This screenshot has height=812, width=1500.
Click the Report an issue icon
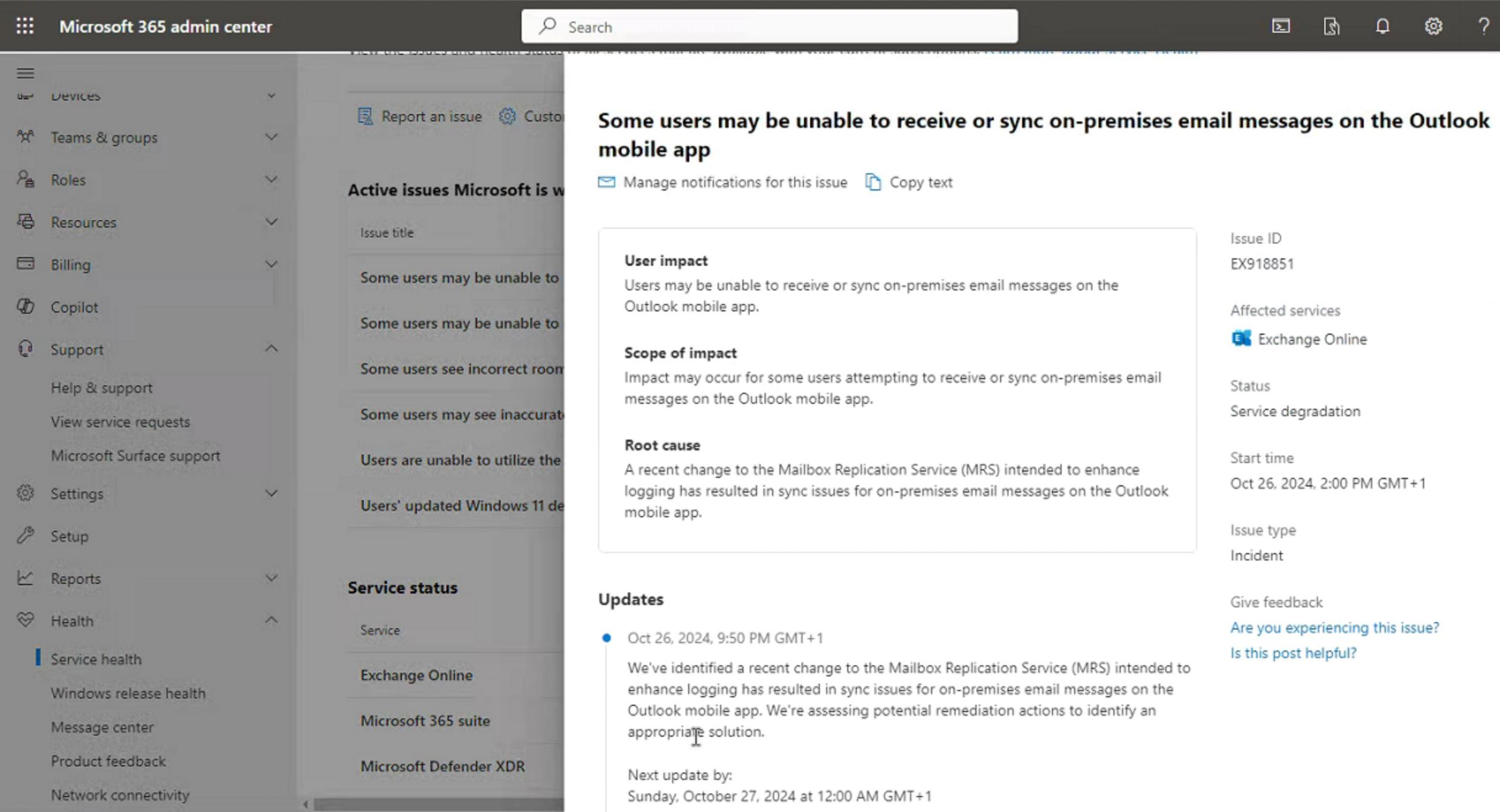tap(365, 116)
